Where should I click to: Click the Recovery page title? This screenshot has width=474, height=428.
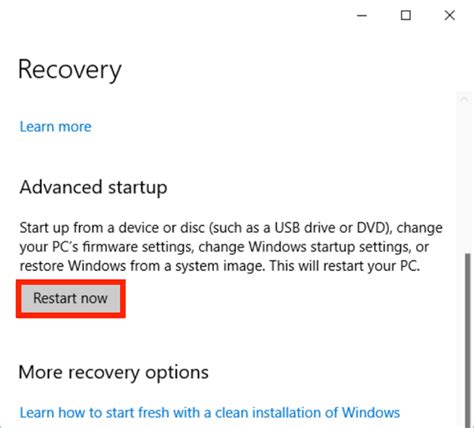click(70, 70)
